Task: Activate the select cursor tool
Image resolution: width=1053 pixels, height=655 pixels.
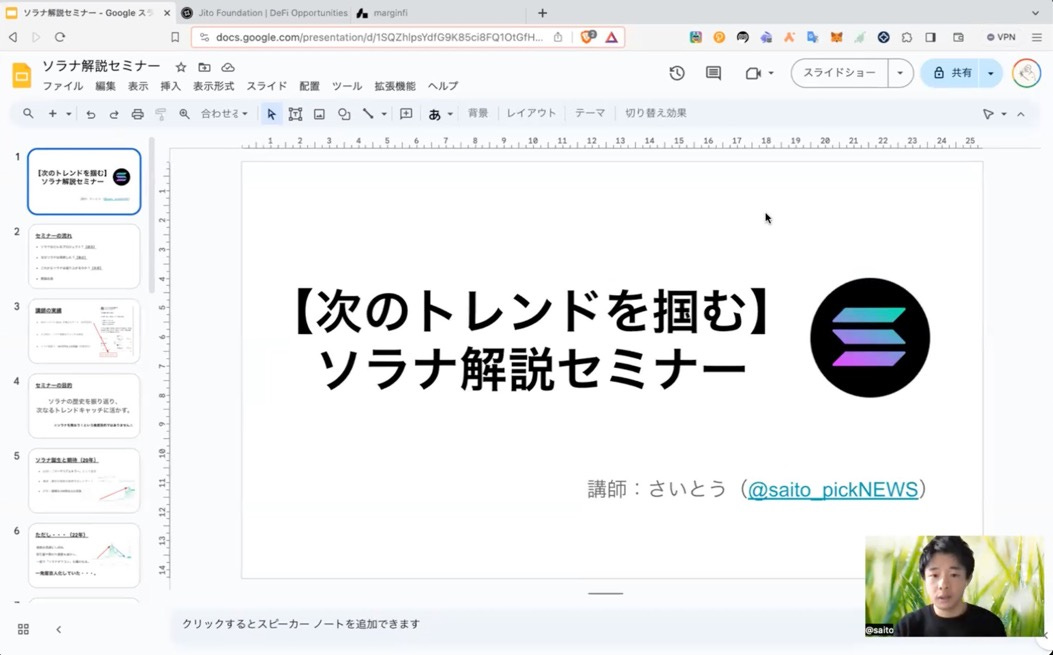Action: point(271,114)
